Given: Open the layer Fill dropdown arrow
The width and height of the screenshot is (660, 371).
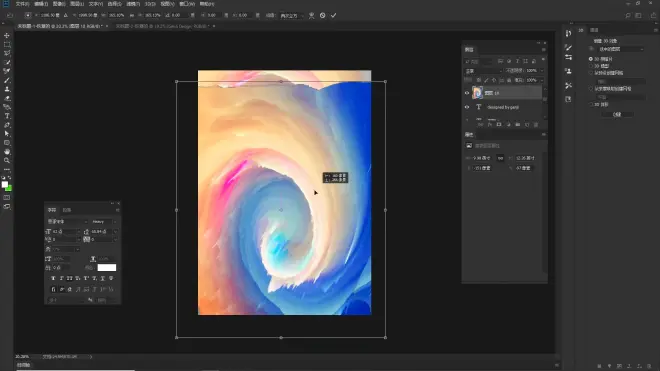Looking at the screenshot, I should (x=541, y=80).
